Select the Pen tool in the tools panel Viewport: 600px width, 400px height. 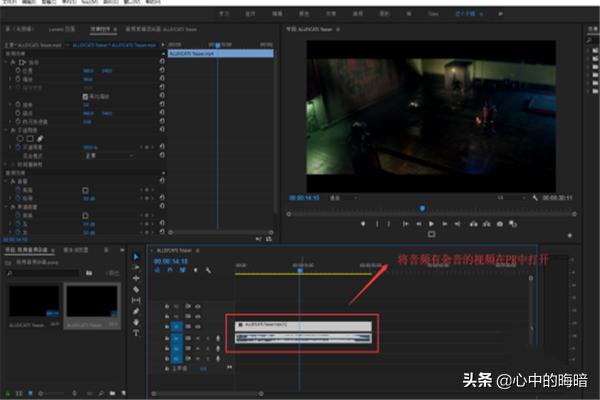point(136,312)
